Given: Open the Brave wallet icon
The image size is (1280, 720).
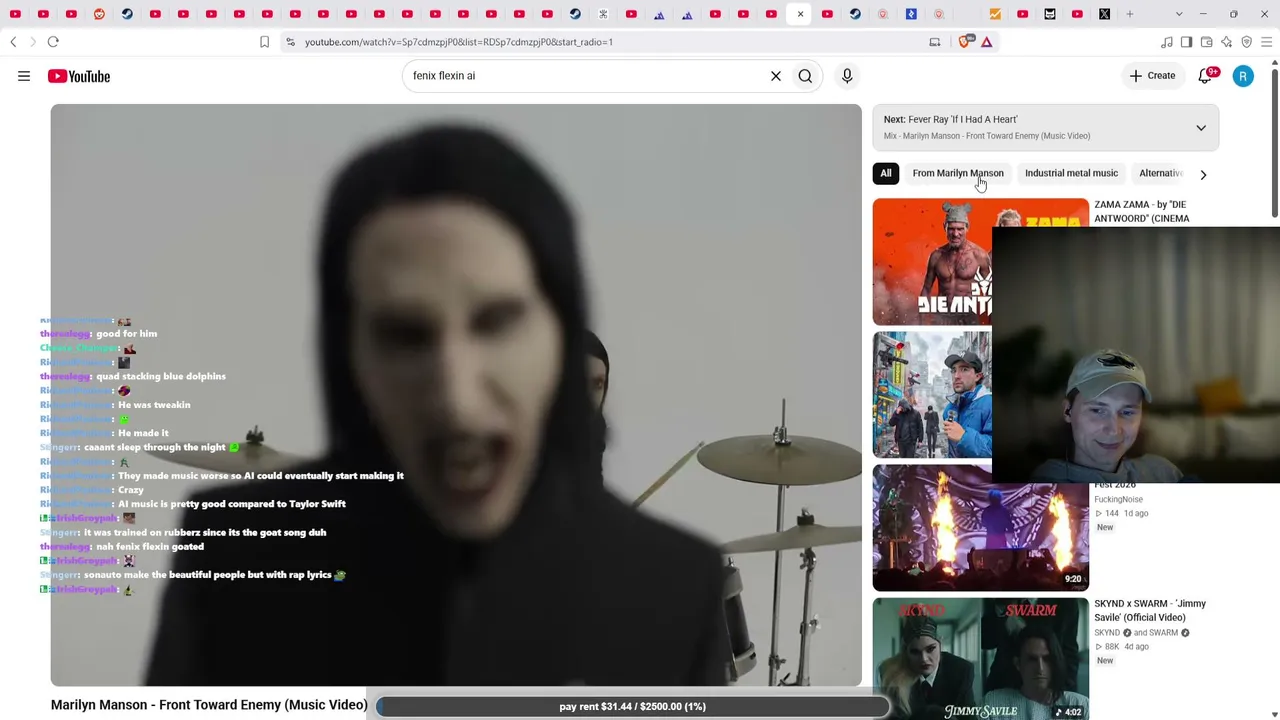Looking at the screenshot, I should pos(1206,42).
